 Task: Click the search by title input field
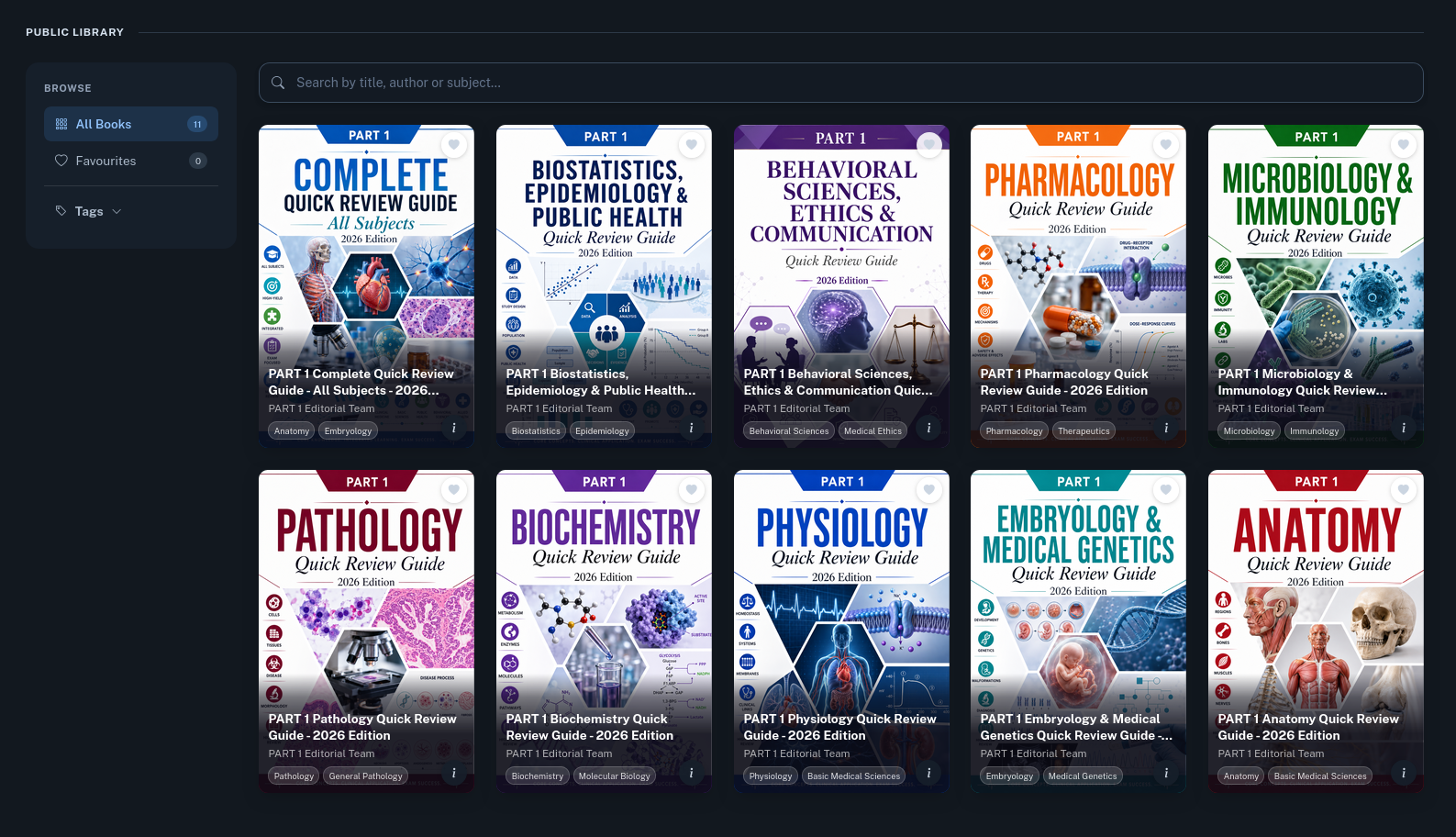(840, 83)
